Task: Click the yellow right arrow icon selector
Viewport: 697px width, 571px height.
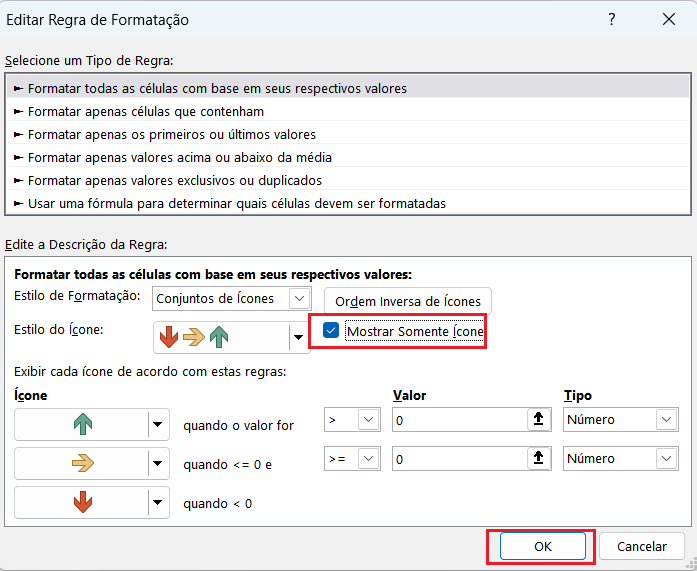Action: click(x=81, y=463)
